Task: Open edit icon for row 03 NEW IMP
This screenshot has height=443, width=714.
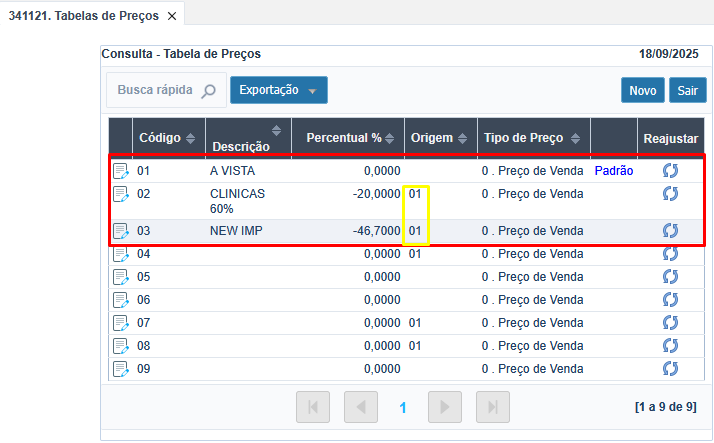Action: pyautogui.click(x=121, y=231)
